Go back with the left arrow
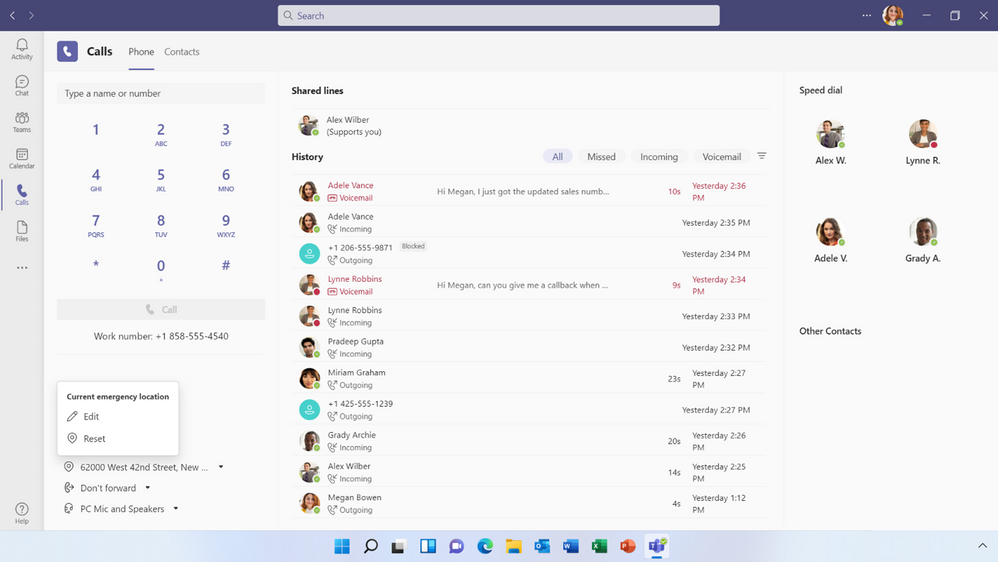This screenshot has width=998, height=562. tap(12, 15)
